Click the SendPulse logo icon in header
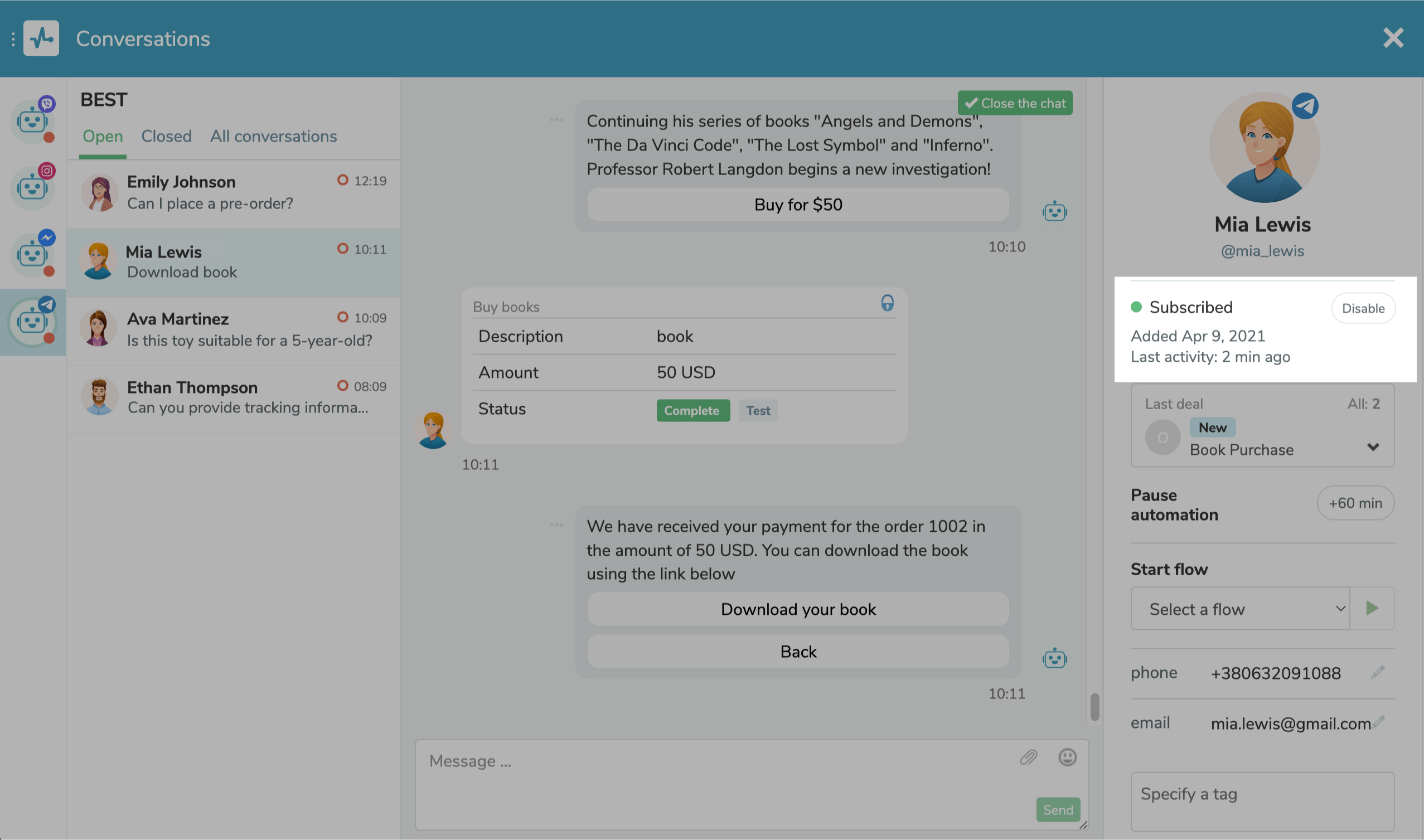 click(x=41, y=38)
